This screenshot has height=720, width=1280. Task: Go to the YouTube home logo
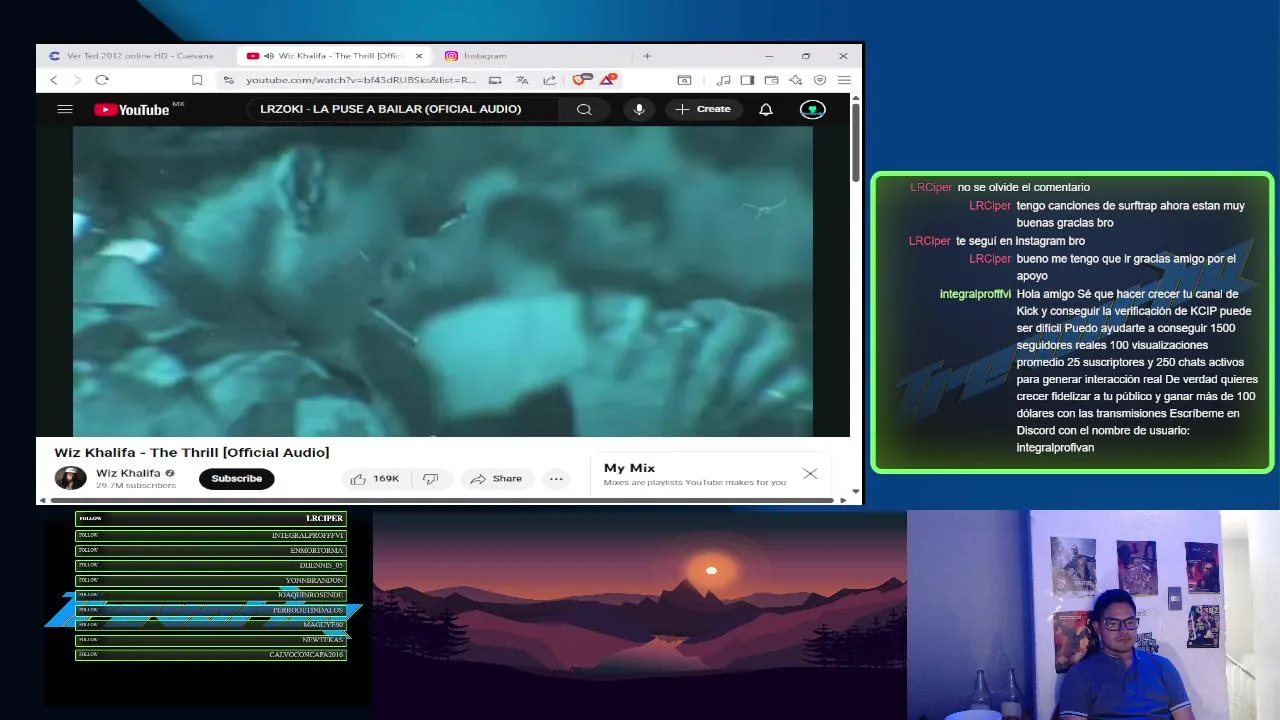pyautogui.click(x=132, y=110)
